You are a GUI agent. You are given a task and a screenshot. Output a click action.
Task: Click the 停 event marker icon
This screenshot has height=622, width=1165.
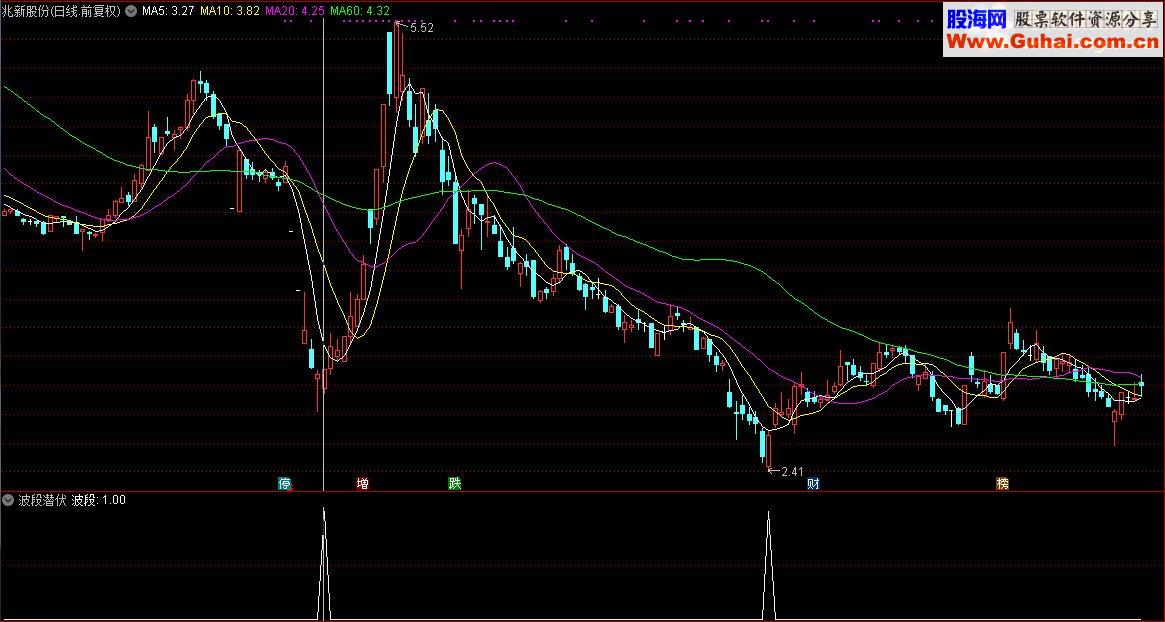285,484
